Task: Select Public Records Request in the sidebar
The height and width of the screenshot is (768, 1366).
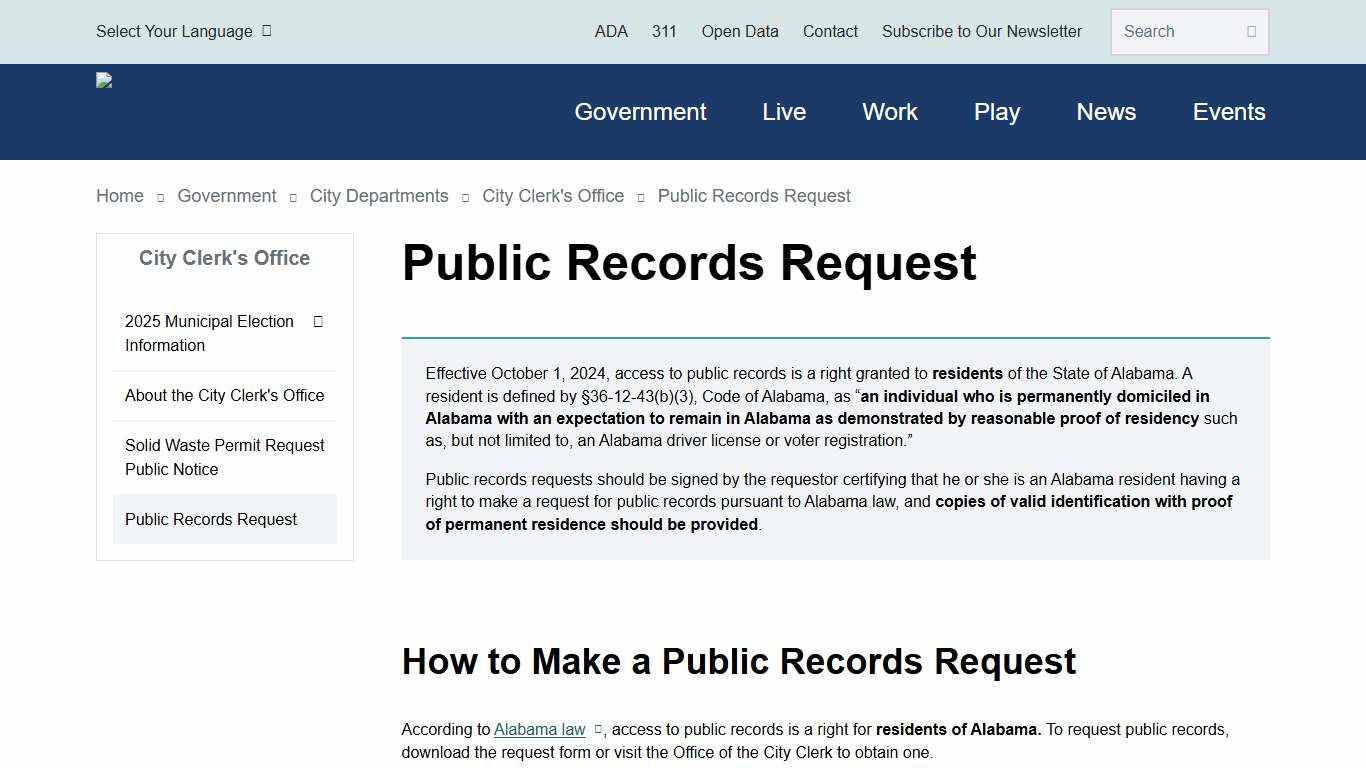Action: pyautogui.click(x=210, y=519)
